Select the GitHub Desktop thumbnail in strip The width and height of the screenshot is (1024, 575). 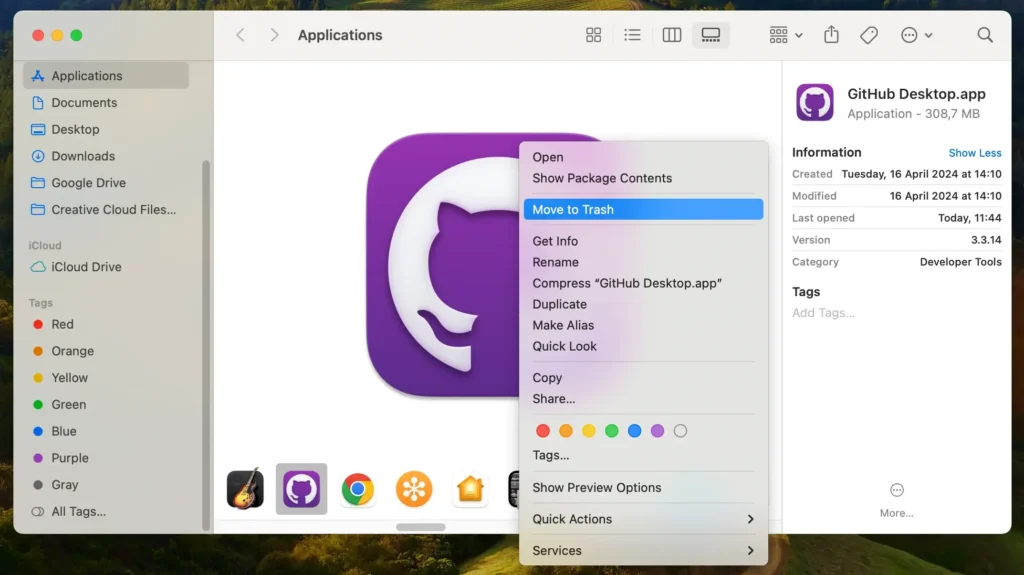(x=301, y=489)
